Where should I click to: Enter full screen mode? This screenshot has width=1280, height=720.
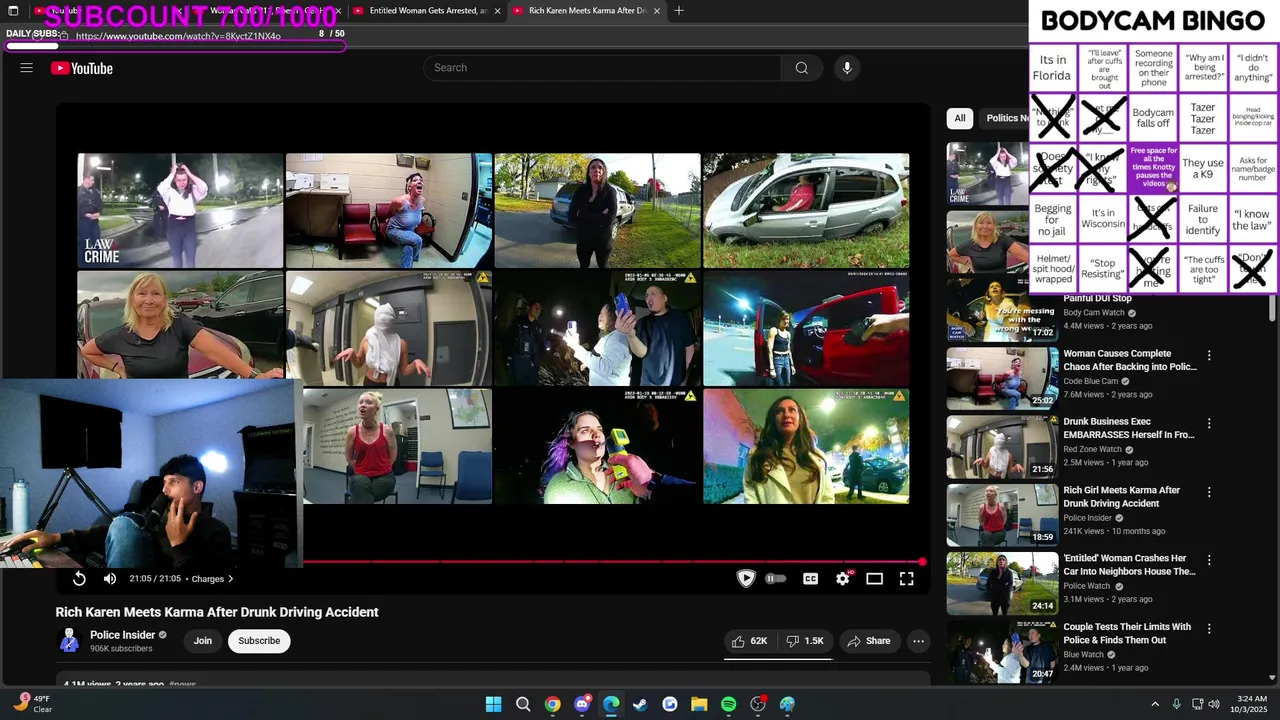tap(907, 579)
